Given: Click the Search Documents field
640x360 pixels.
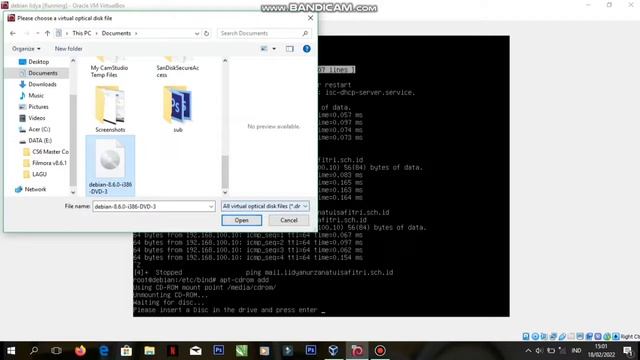Looking at the screenshot, I should 264,33.
